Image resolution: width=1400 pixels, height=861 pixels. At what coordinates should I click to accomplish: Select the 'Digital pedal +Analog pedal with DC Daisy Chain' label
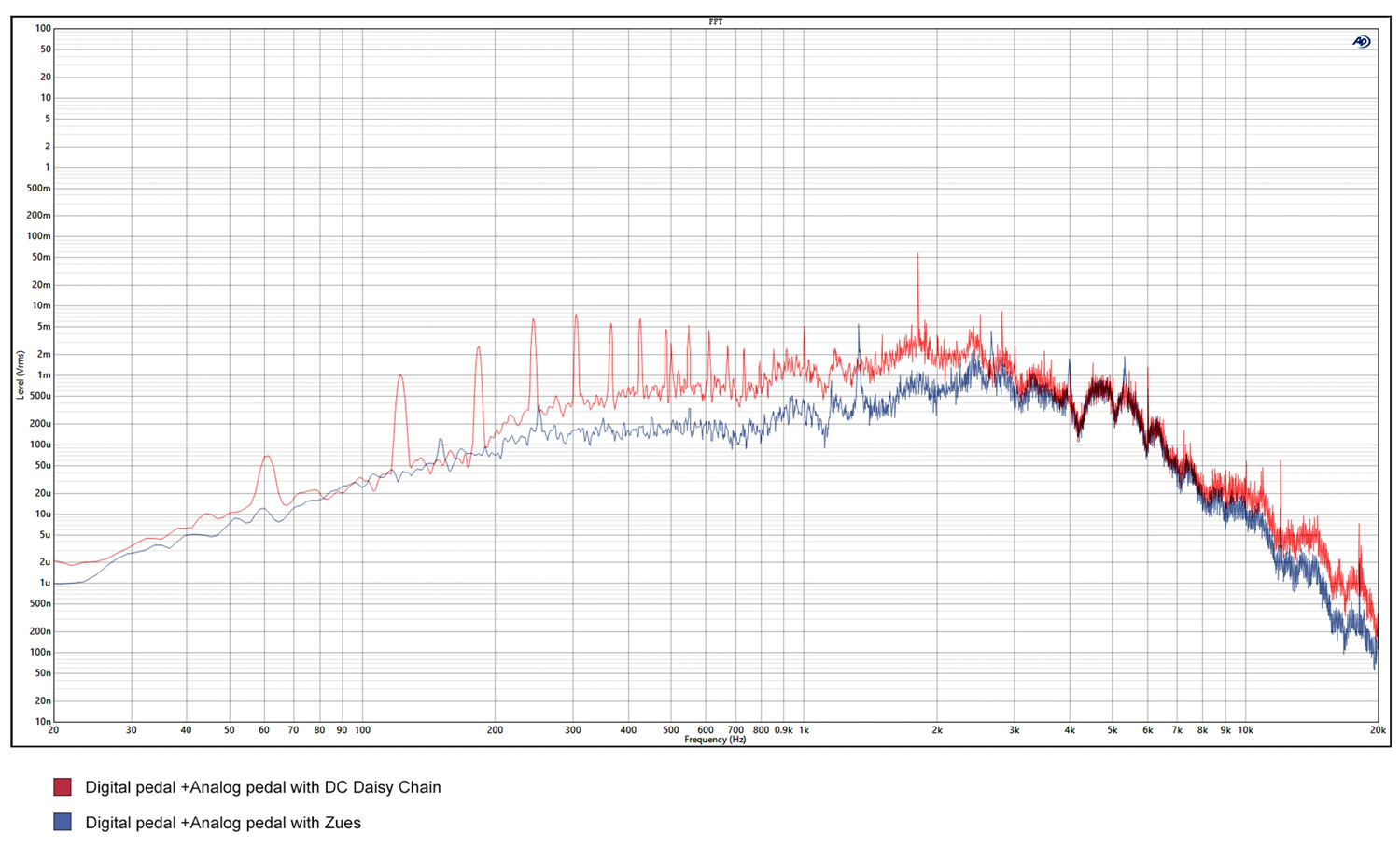point(262,787)
